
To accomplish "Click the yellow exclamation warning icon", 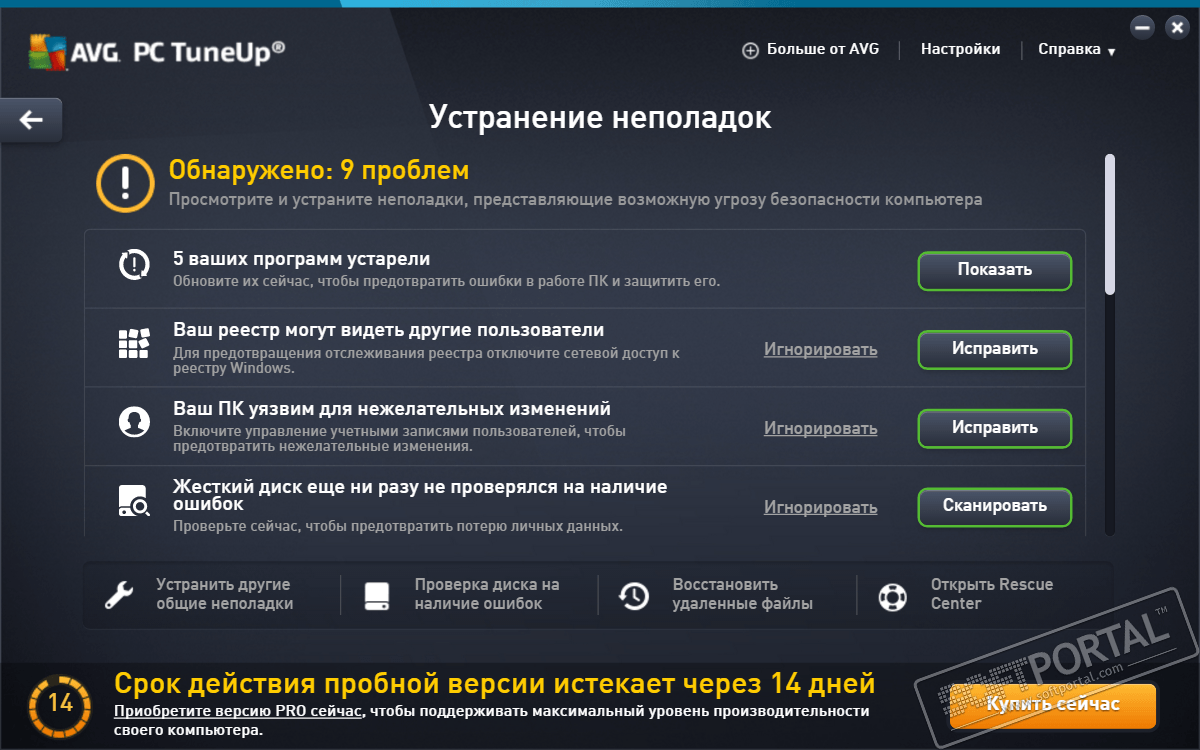I will pyautogui.click(x=124, y=184).
